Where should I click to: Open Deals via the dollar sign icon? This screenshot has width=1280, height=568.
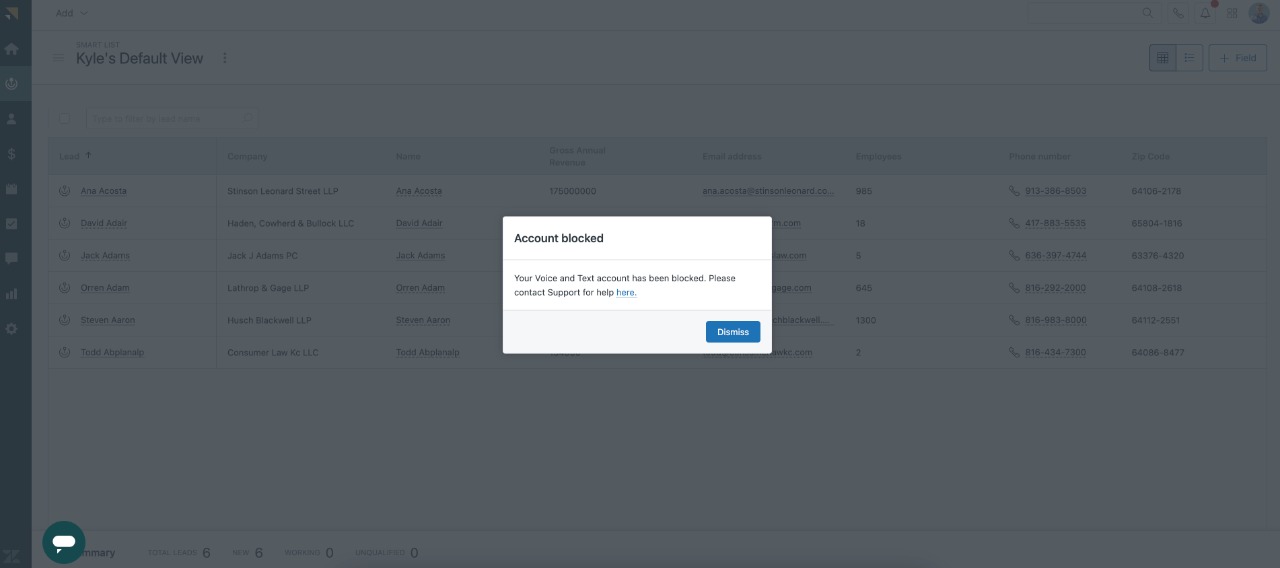12,154
